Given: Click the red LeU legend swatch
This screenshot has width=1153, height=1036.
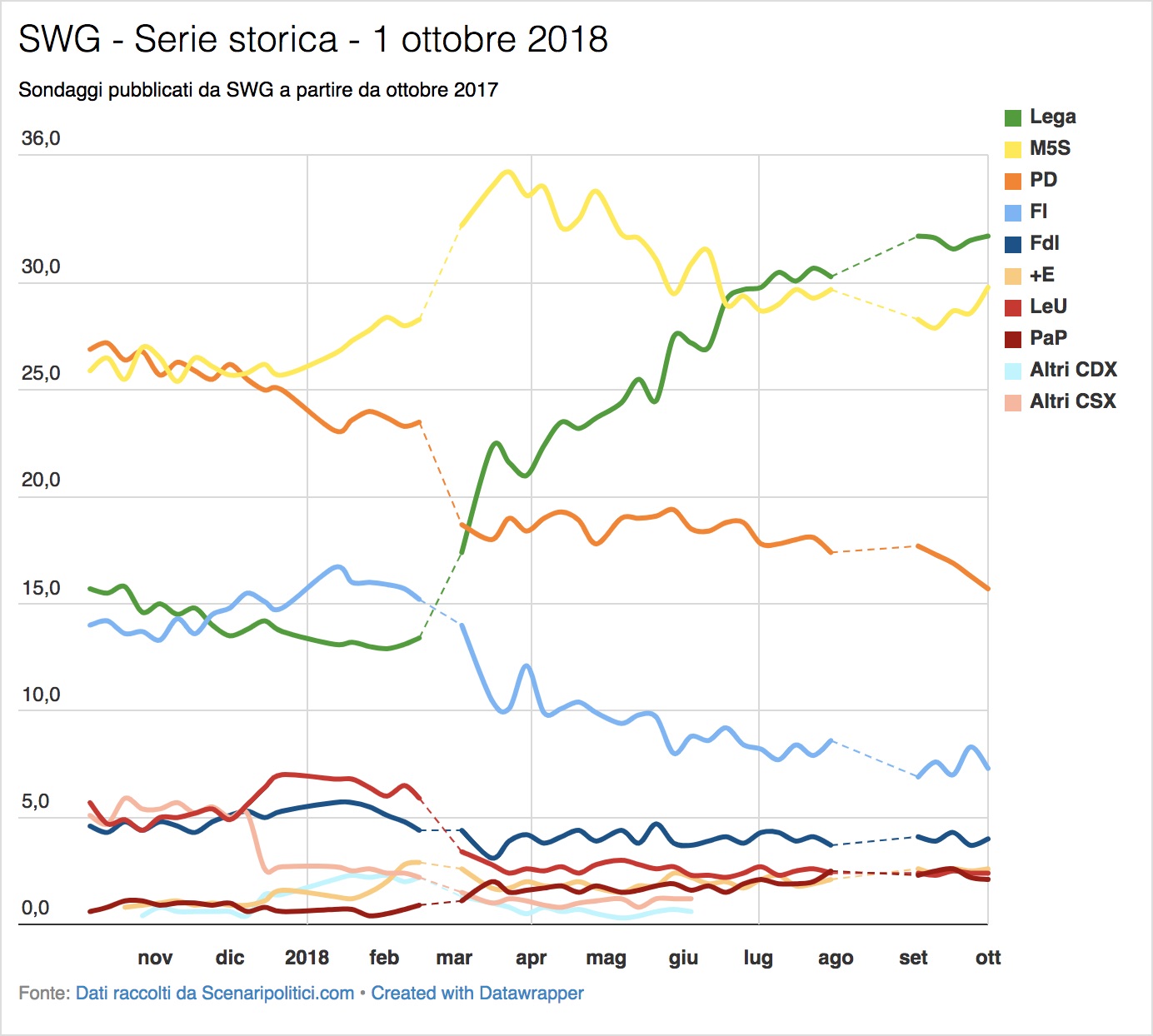Looking at the screenshot, I should 1012,308.
